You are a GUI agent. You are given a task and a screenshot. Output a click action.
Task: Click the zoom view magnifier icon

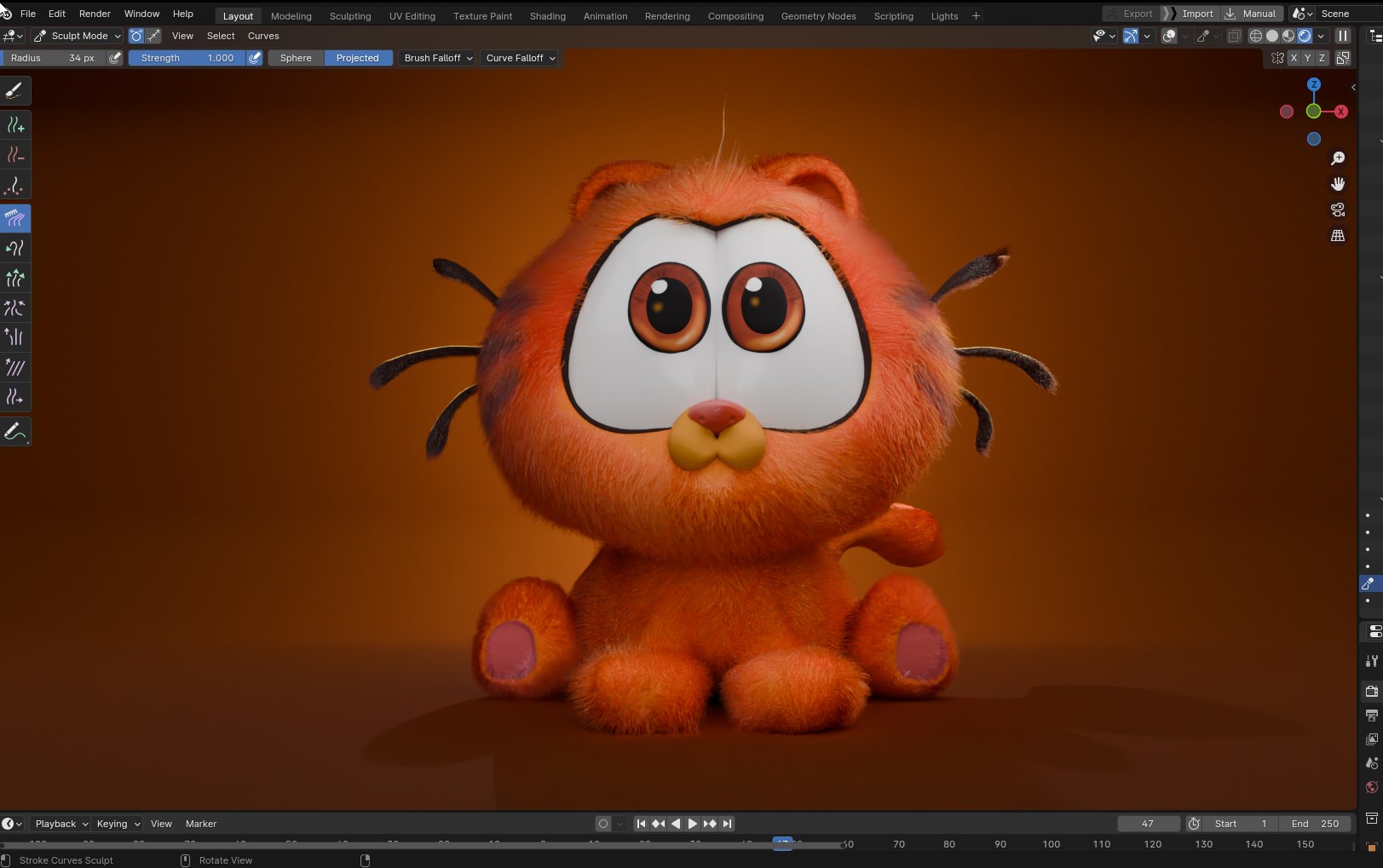pyautogui.click(x=1338, y=158)
